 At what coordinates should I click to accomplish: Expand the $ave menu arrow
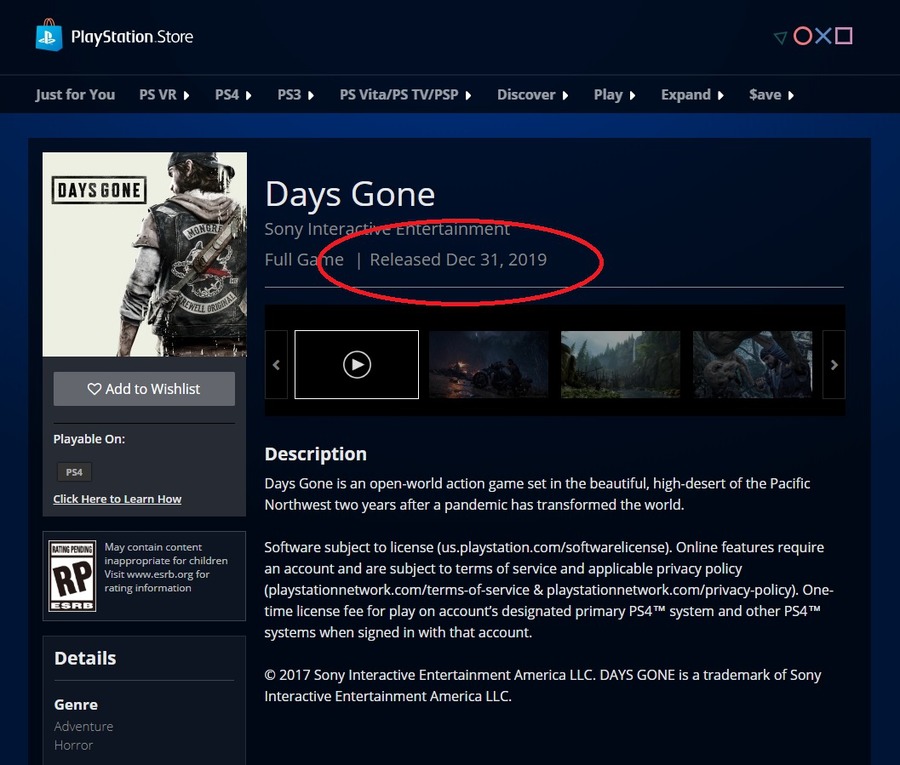(x=791, y=95)
